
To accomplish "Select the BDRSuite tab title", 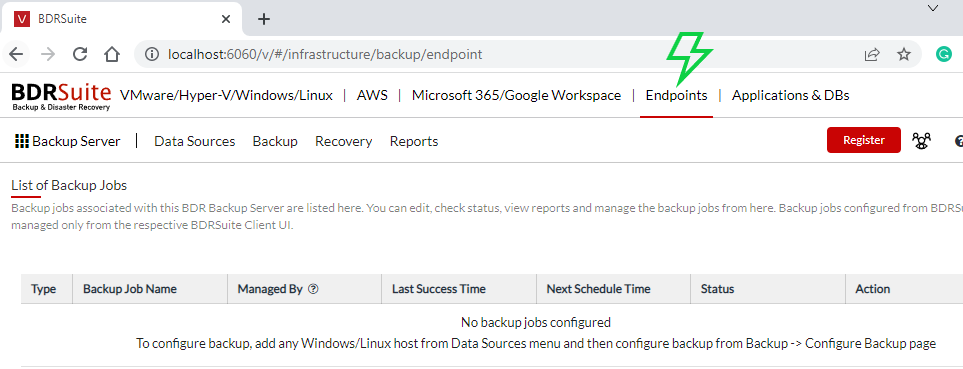I will tap(62, 19).
